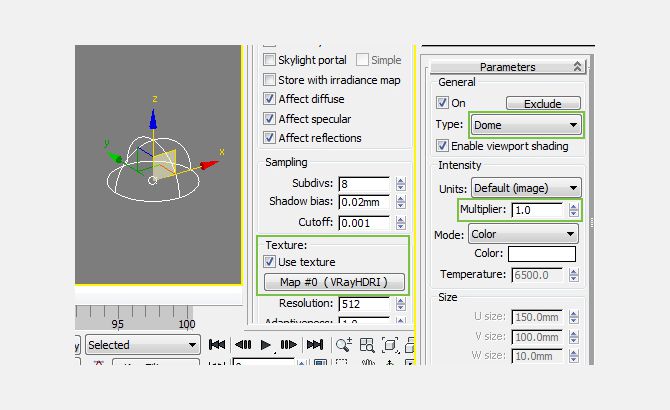Click the V size spinner arrows

coord(573,337)
